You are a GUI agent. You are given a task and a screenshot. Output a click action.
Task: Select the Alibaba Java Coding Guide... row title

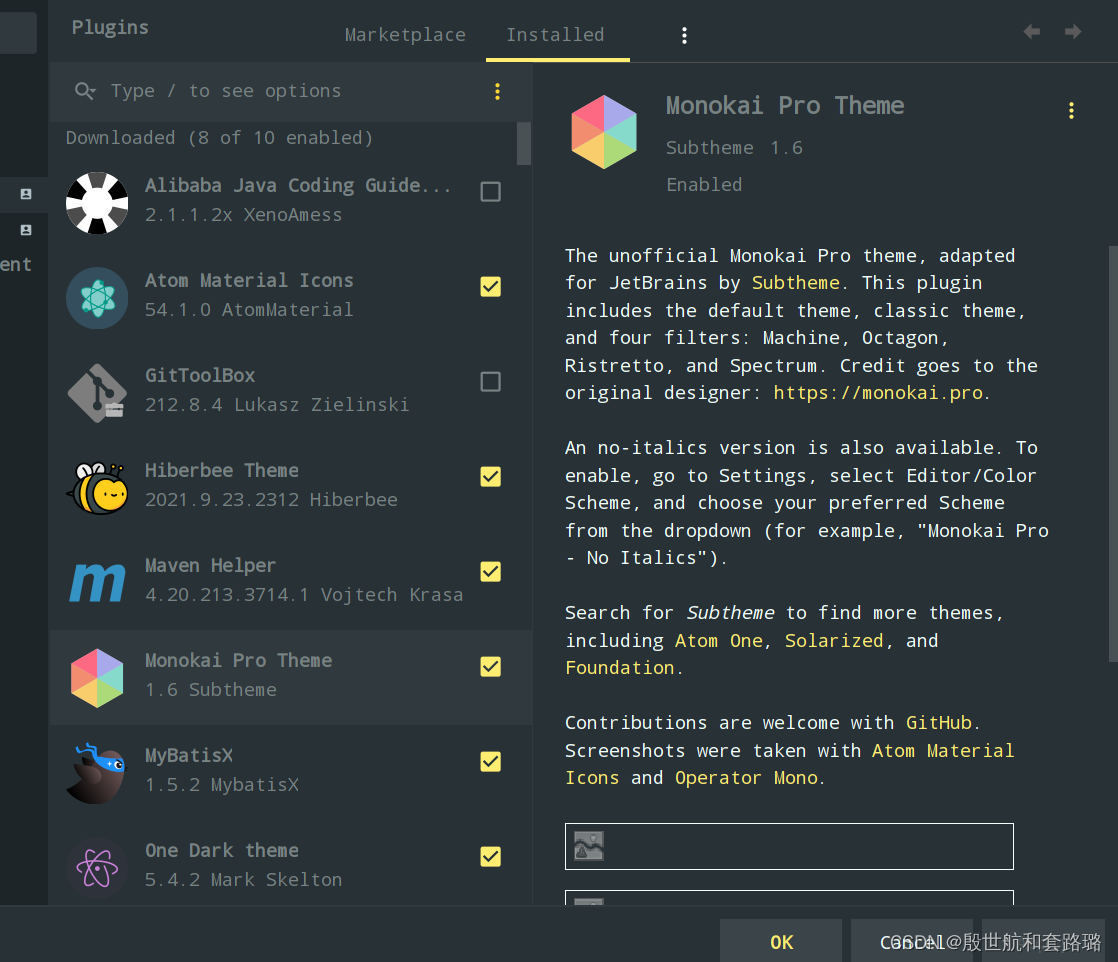[298, 185]
